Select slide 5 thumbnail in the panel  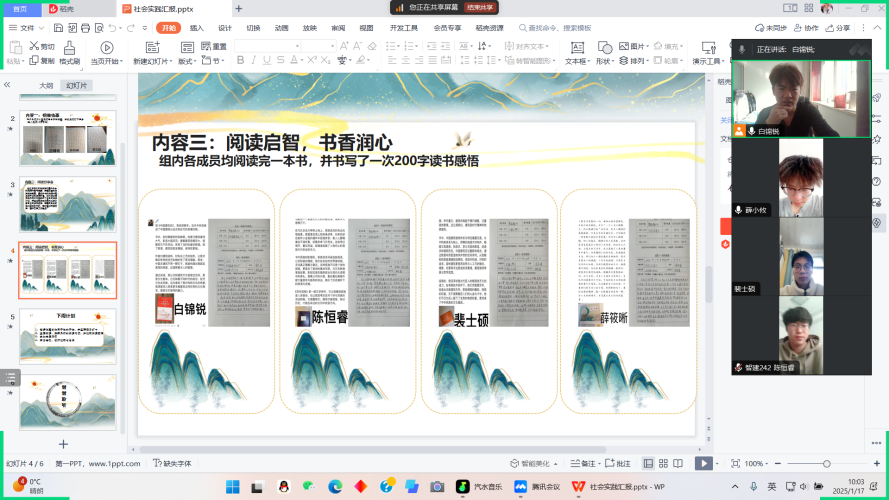[68, 337]
